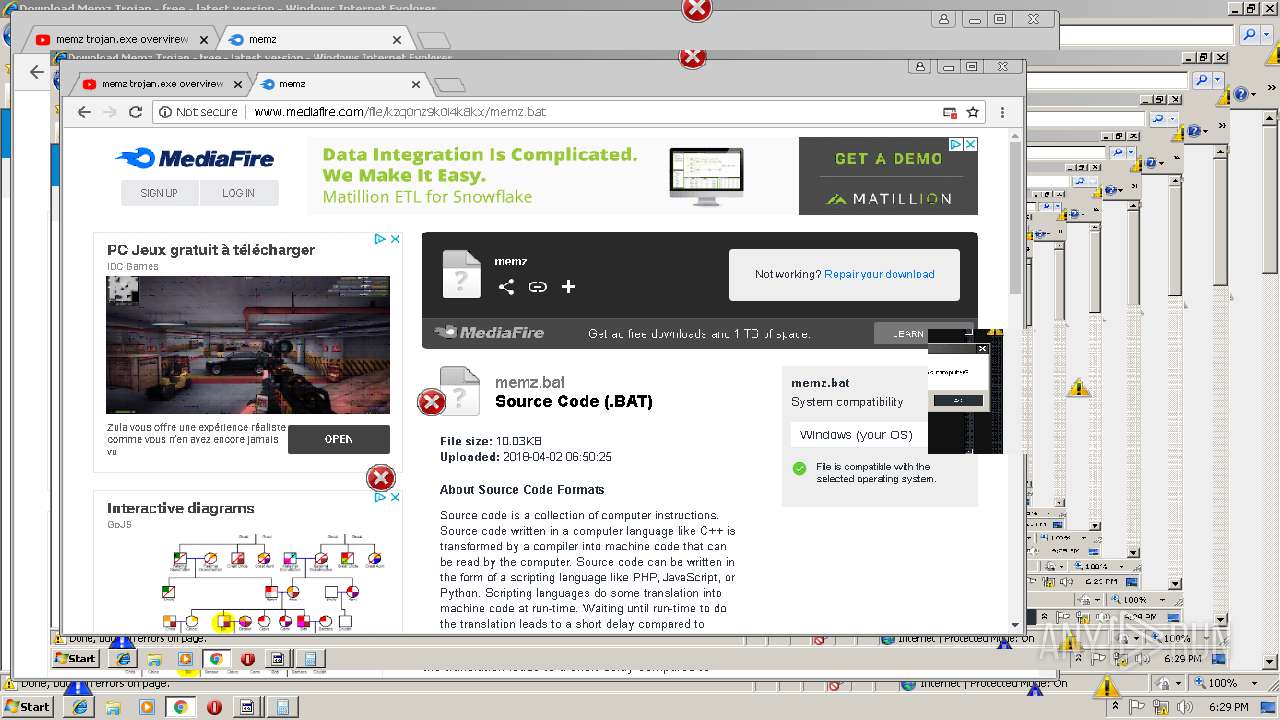
Task: Click volume icon in bottom system tray
Action: tap(1184, 707)
